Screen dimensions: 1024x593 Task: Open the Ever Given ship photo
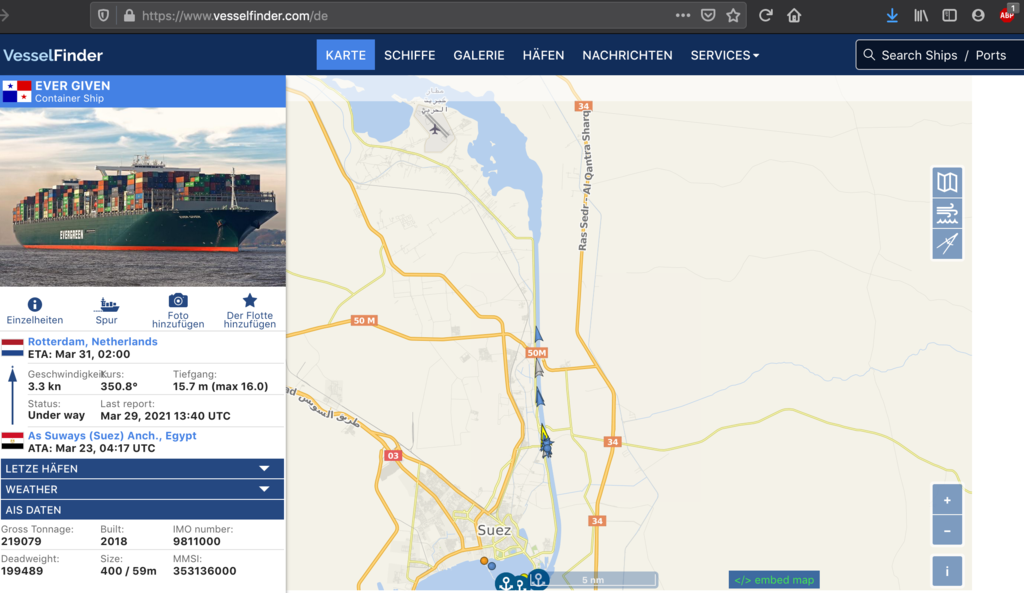[142, 197]
